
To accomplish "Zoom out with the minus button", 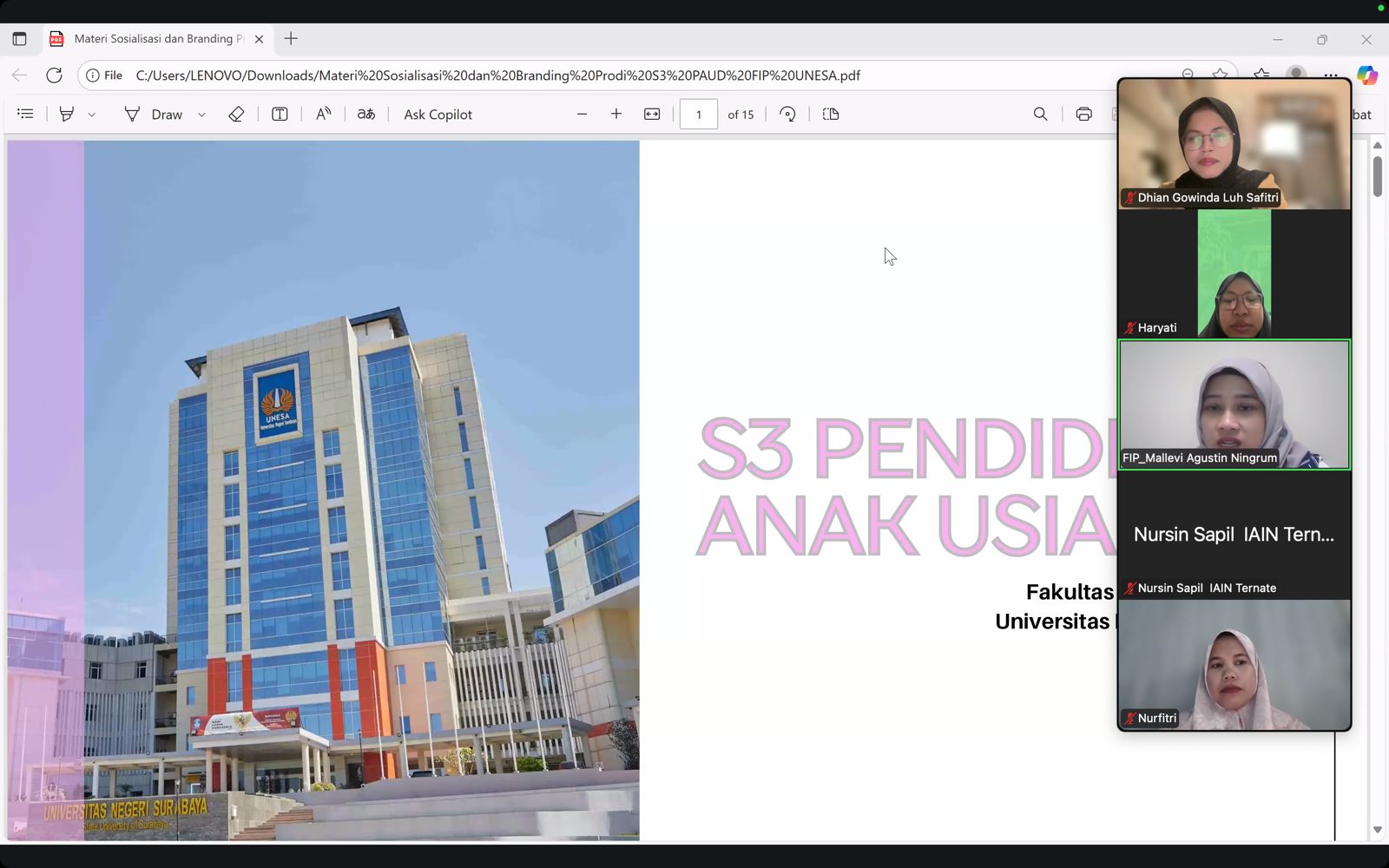I will click(582, 115).
